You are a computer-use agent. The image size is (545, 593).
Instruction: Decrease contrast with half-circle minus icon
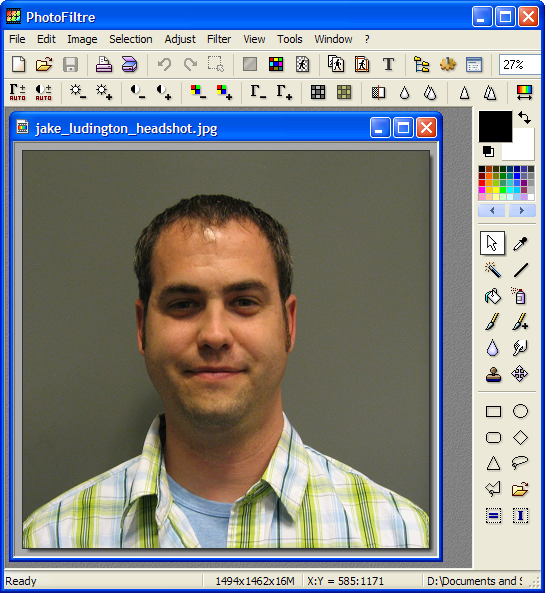coord(138,92)
